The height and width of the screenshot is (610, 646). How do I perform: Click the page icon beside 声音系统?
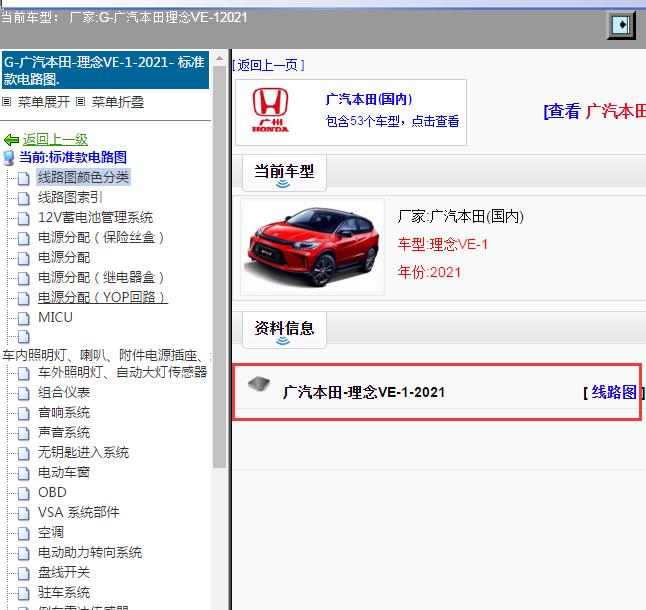point(24,433)
